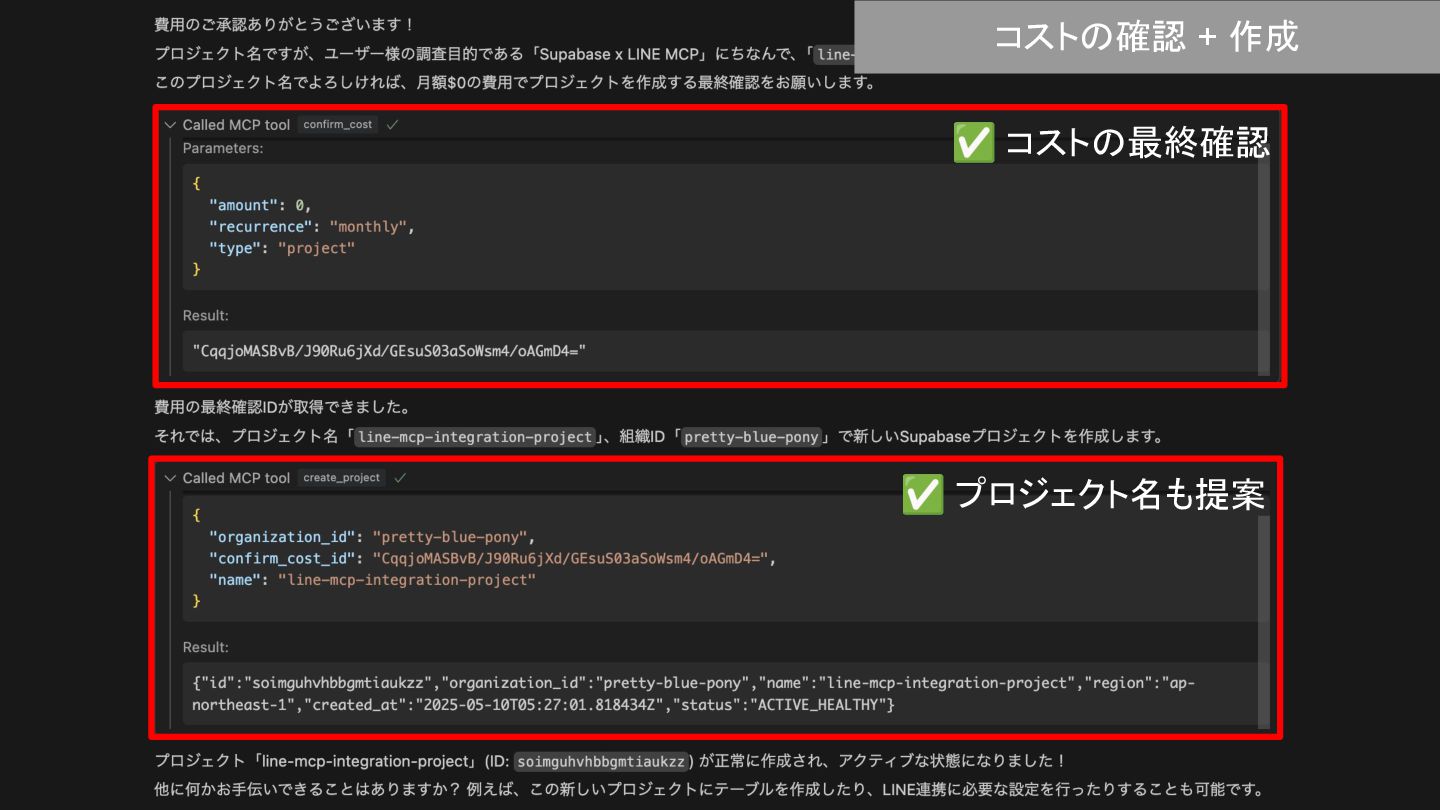This screenshot has width=1440, height=810.
Task: Click the message "費用の最終確認IDが取得できました。"
Action: tap(283, 408)
